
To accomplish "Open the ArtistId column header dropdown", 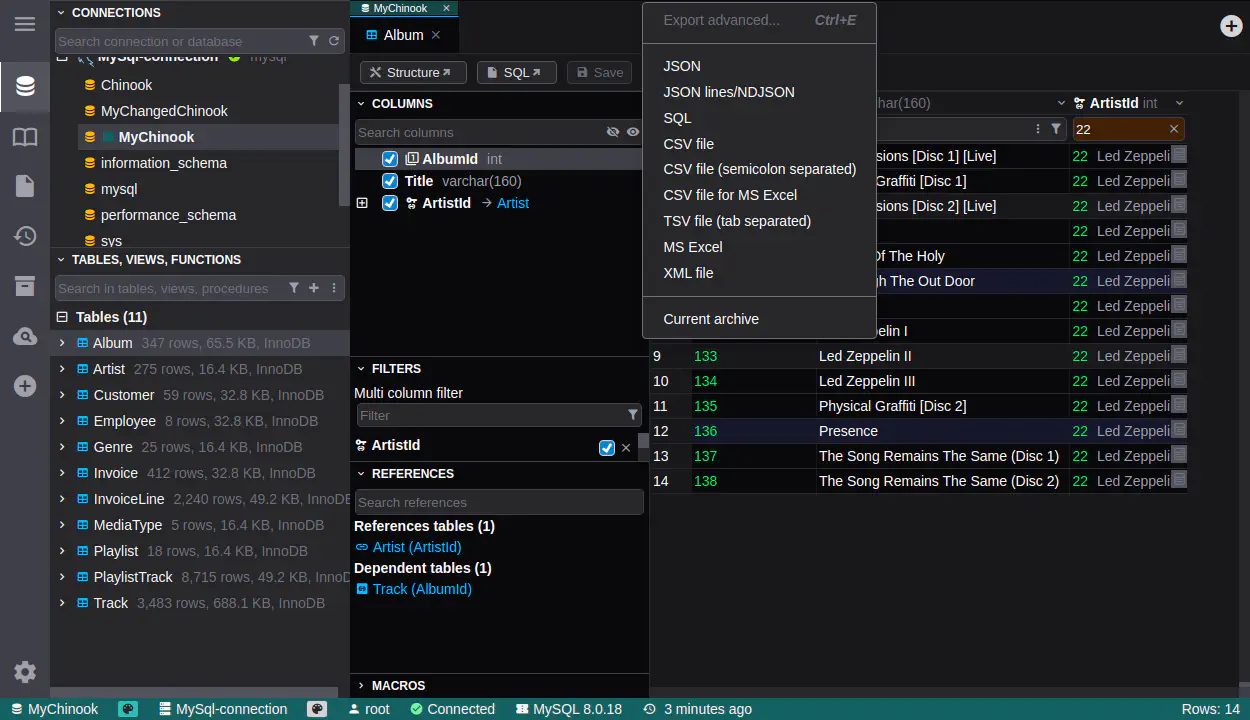I will 1179,103.
